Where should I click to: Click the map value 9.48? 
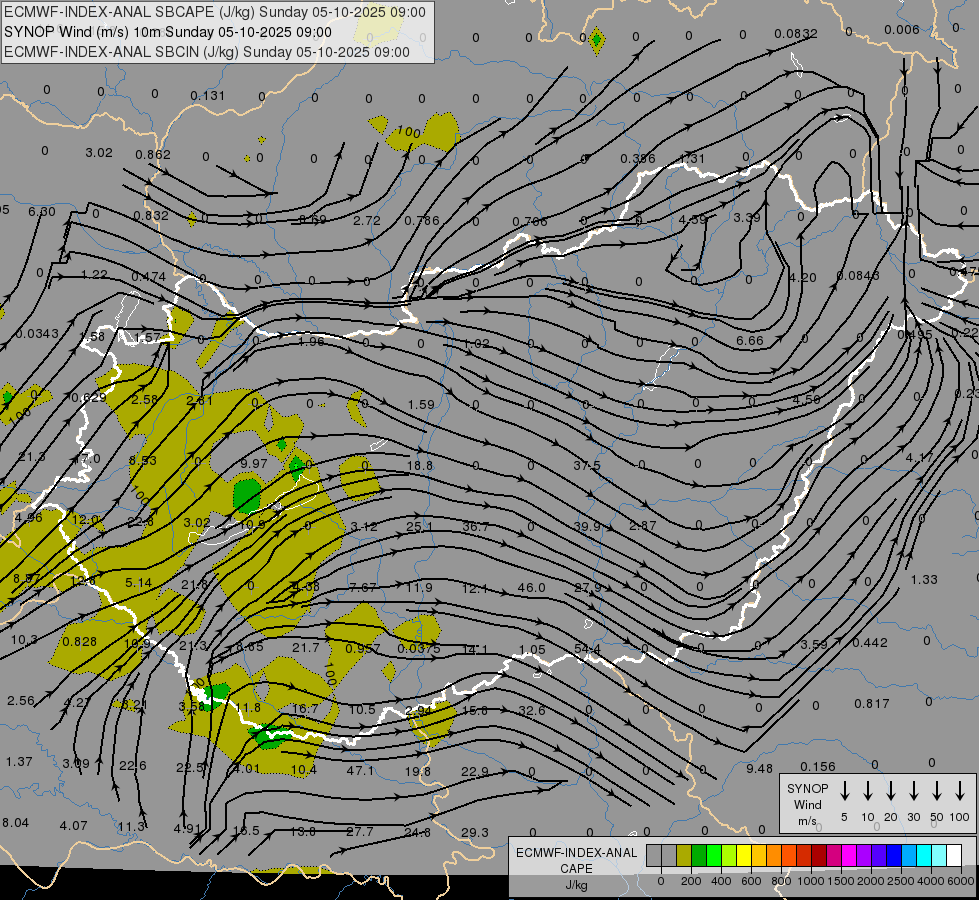(x=759, y=768)
